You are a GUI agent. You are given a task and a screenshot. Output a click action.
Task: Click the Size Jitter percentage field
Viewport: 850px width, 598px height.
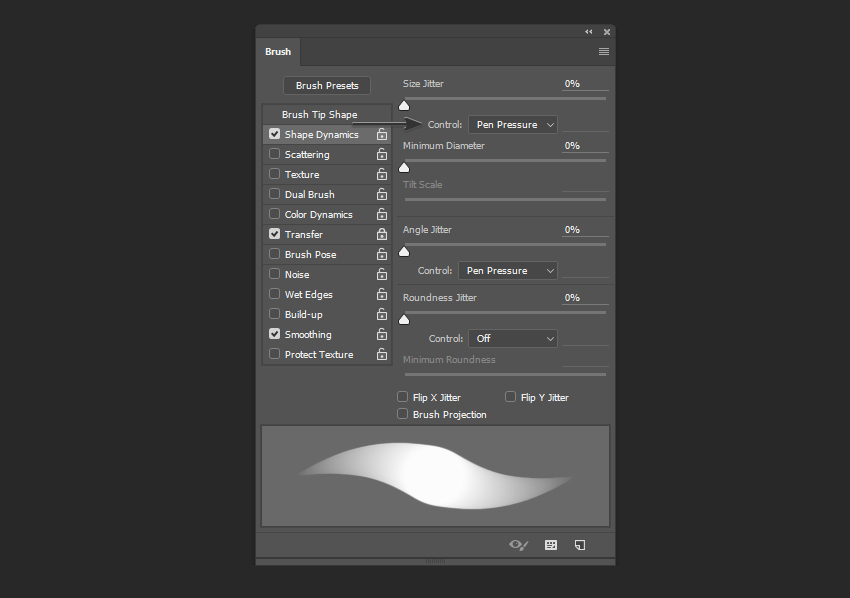(585, 84)
